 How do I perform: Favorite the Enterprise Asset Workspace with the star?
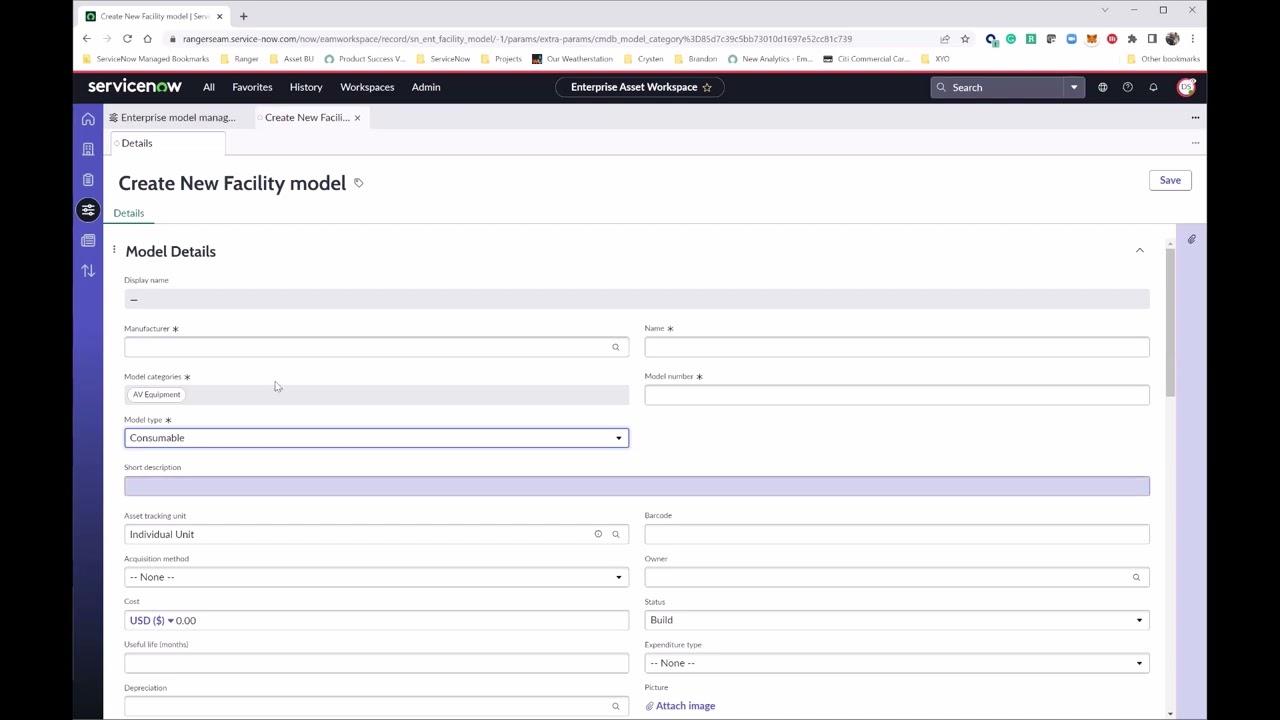point(707,87)
